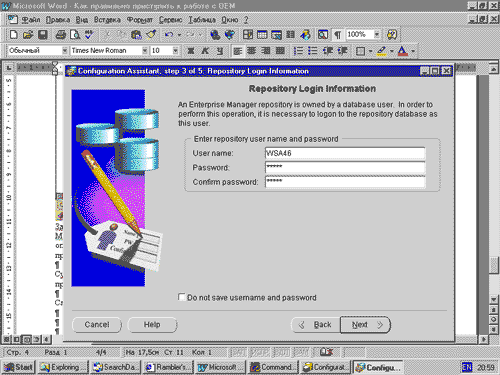The image size is (500, 375).
Task: Toggle bold formatting
Action: 191,51
